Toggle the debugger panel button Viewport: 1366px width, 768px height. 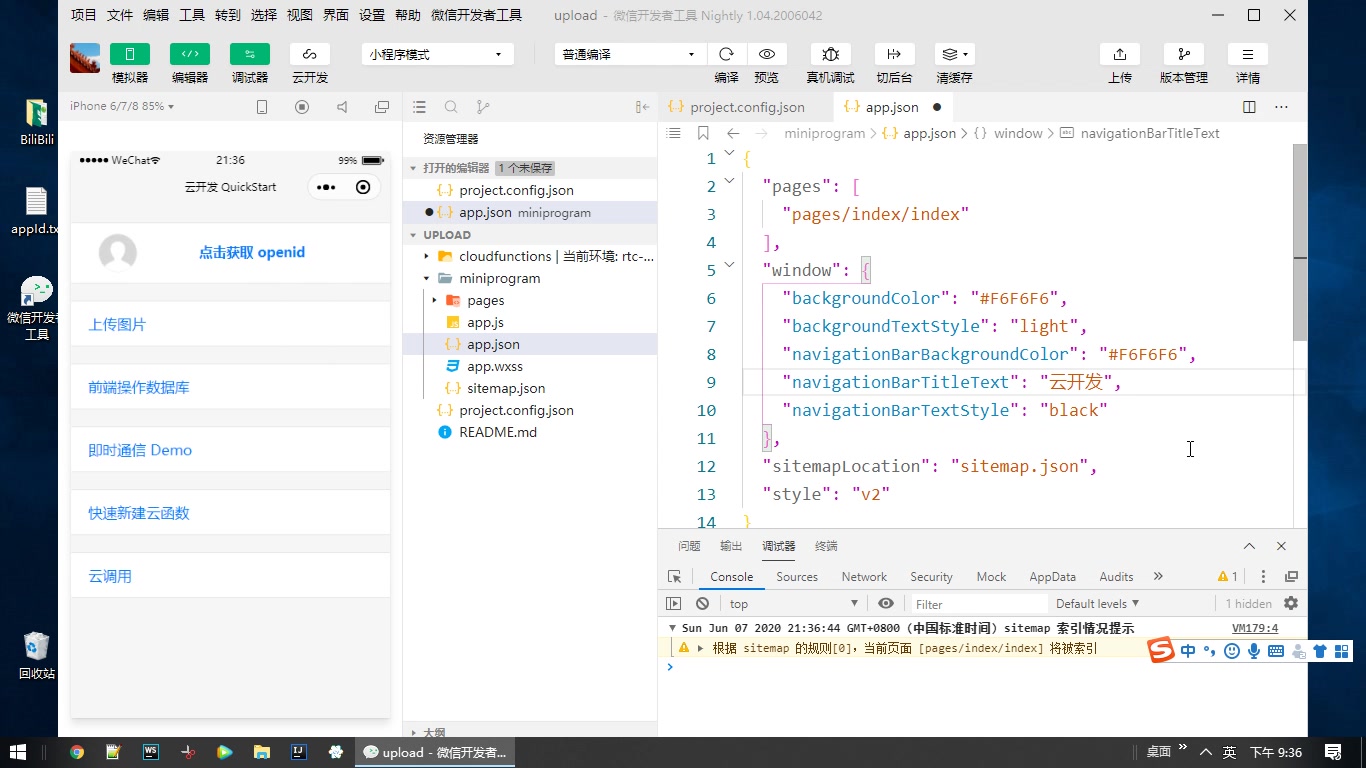[x=250, y=54]
